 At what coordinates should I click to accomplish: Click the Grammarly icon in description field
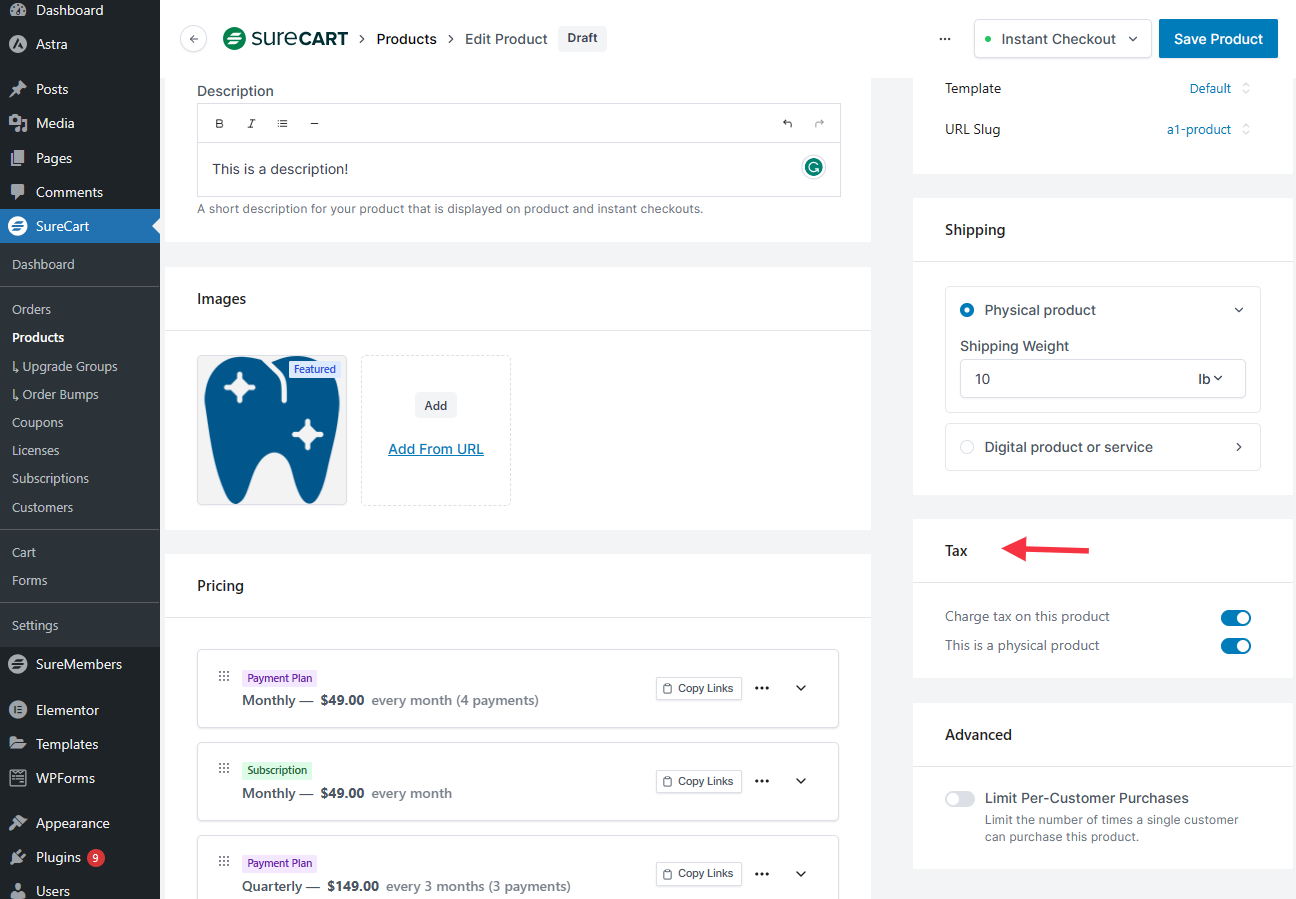(814, 168)
